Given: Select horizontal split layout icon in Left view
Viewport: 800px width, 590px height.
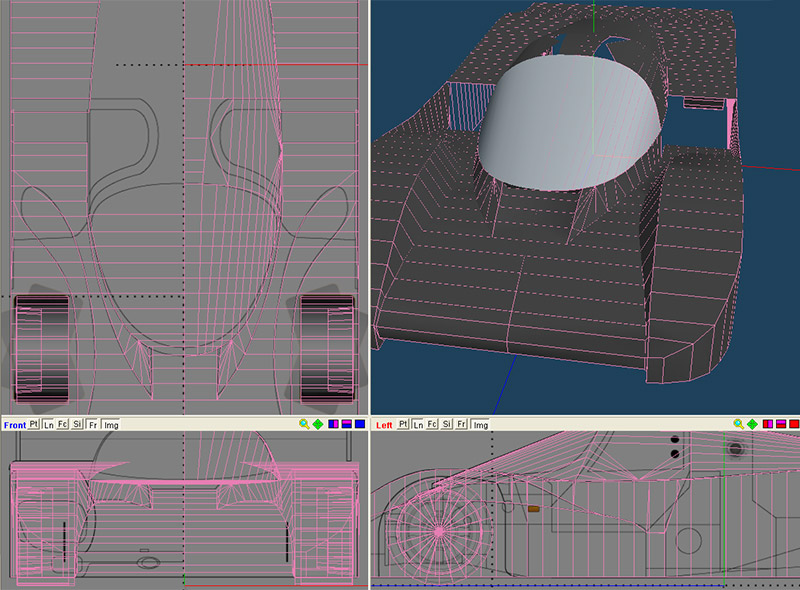Looking at the screenshot, I should (x=780, y=425).
